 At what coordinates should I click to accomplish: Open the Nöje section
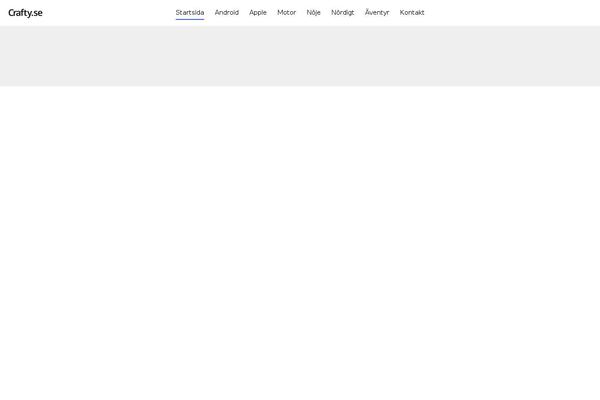tap(313, 13)
